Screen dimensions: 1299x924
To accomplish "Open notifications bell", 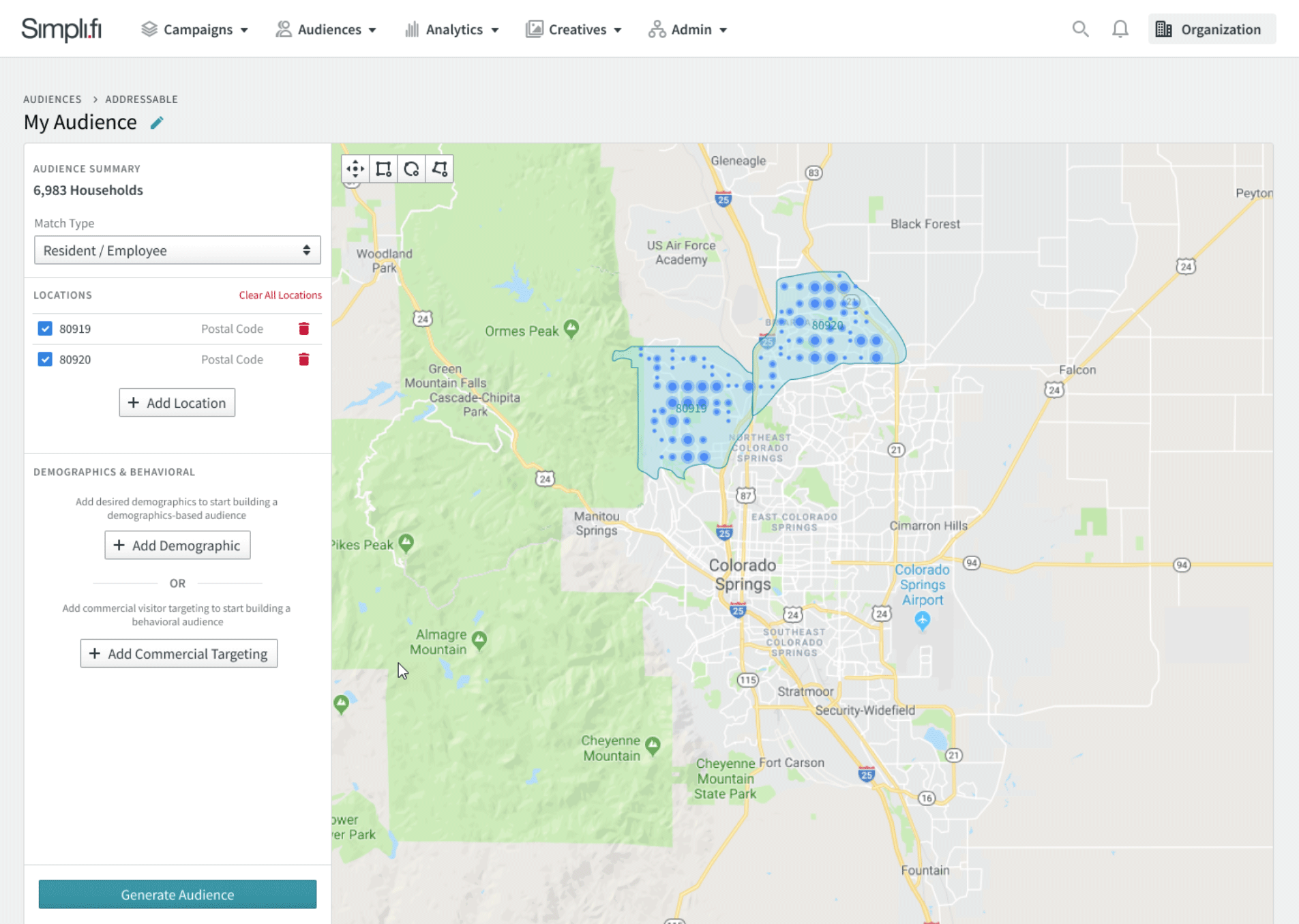I will click(1120, 29).
